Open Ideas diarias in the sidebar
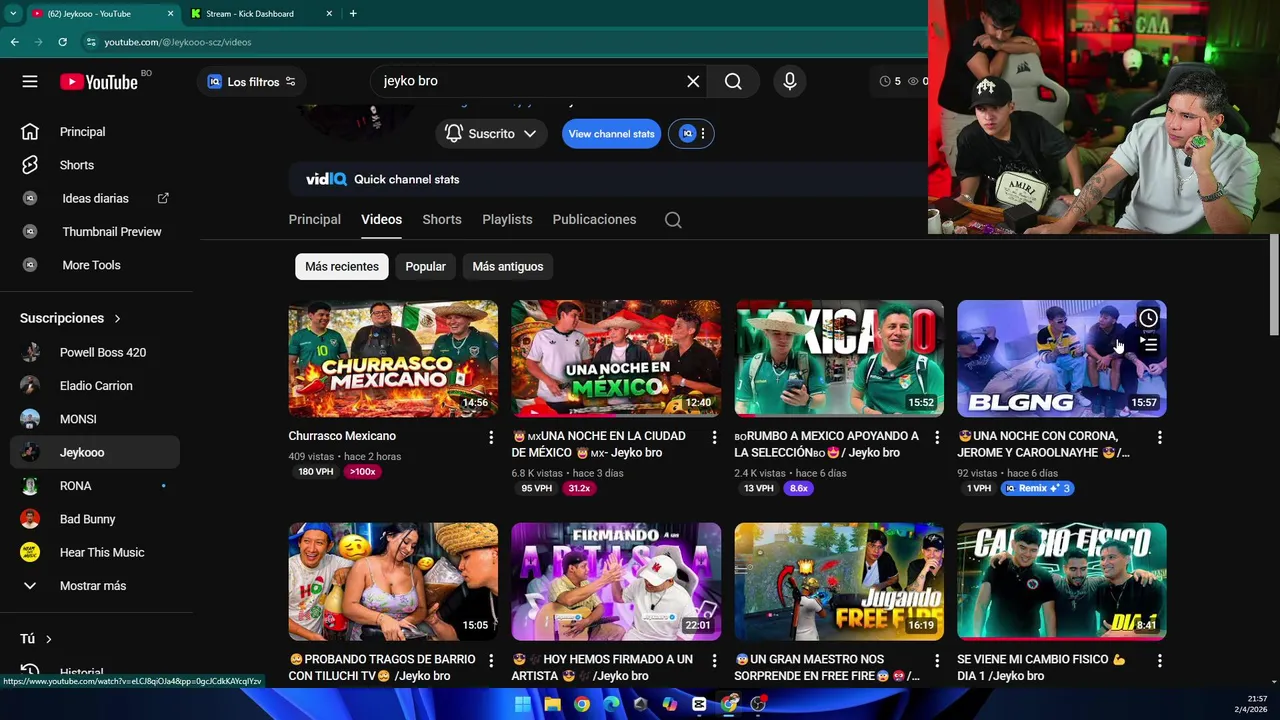The image size is (1280, 720). click(95, 198)
